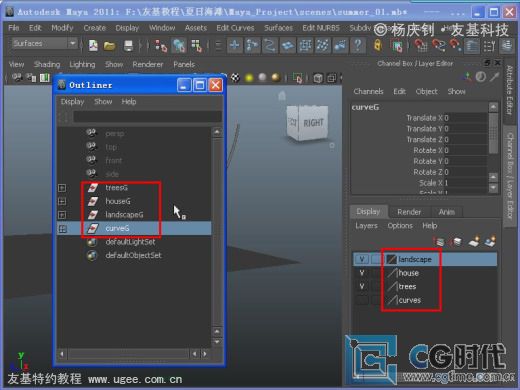Move selected layer down icon in Layer Editor
The width and height of the screenshot is (520, 390).
[x=456, y=242]
